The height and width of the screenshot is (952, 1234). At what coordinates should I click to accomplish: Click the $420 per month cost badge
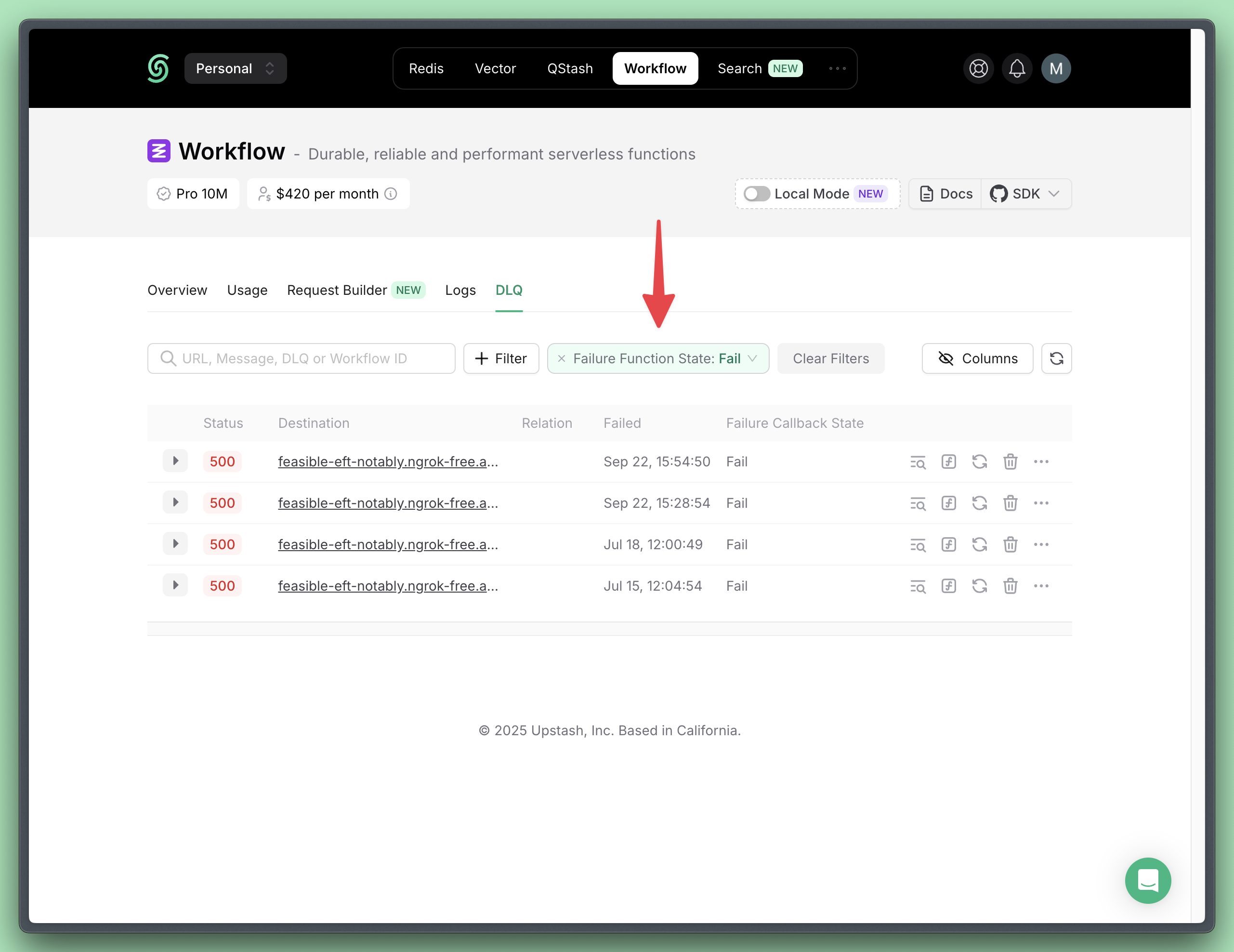[328, 194]
